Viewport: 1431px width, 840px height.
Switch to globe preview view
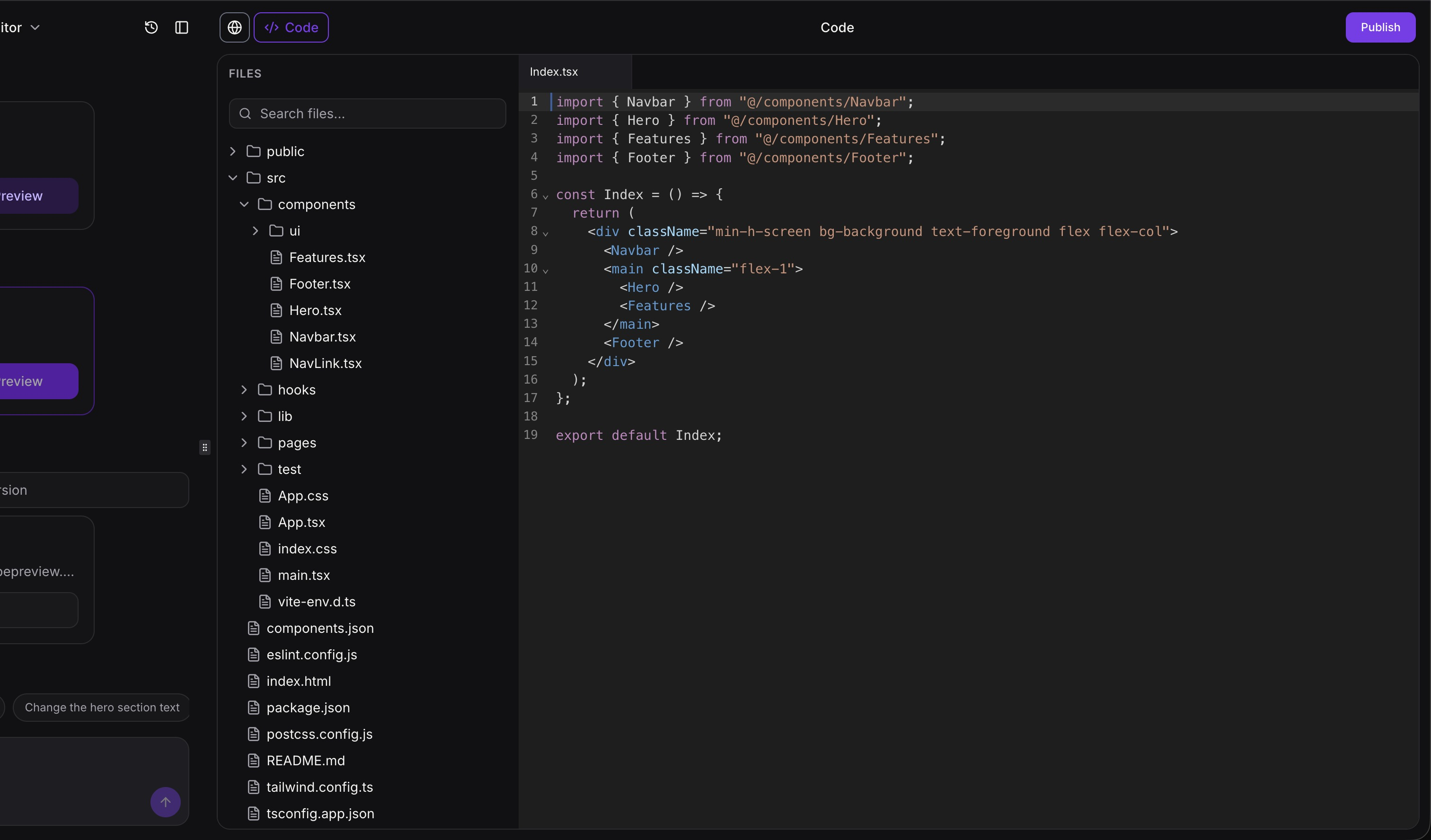(x=235, y=27)
